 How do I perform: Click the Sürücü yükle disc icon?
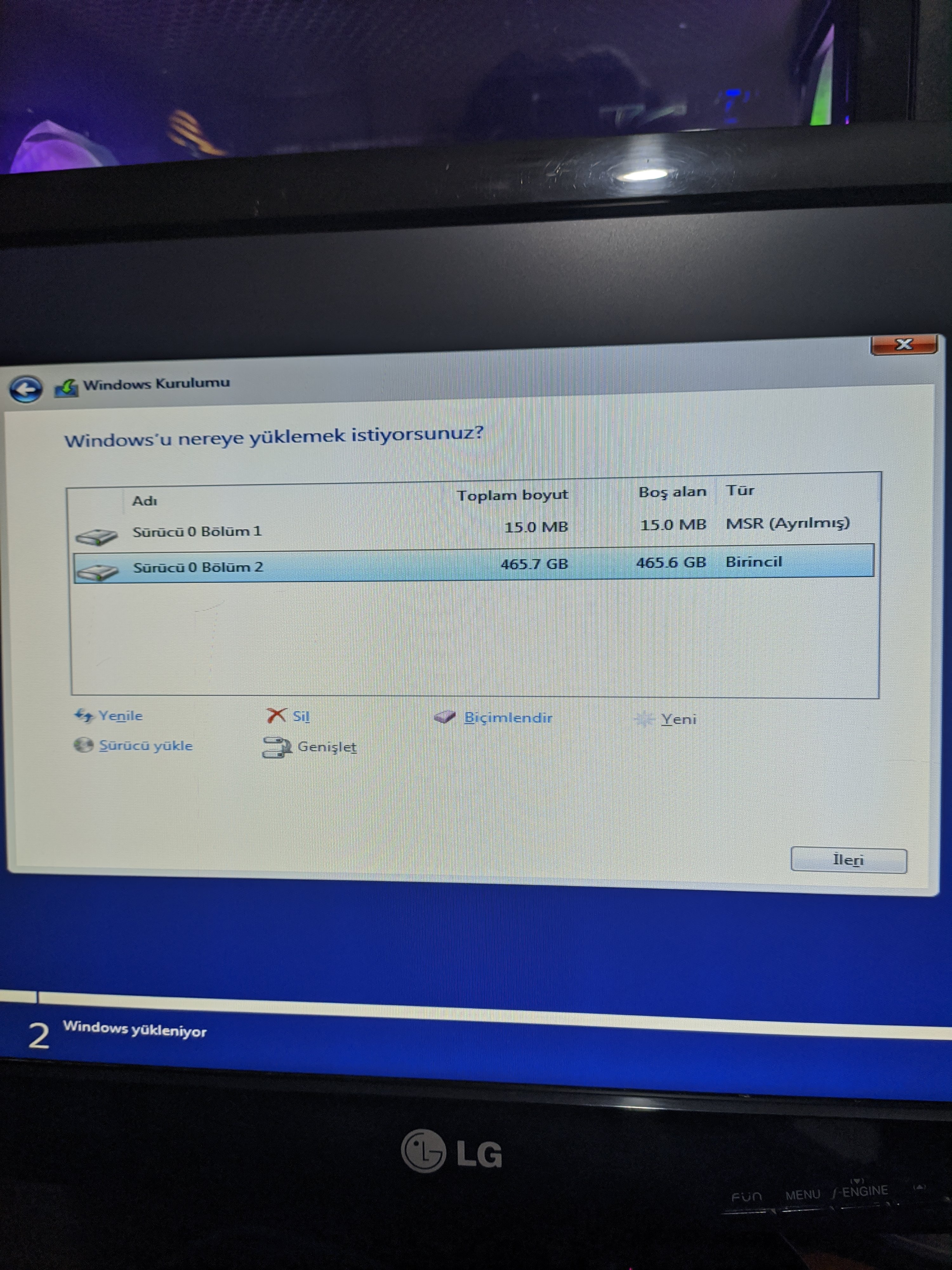point(83,745)
